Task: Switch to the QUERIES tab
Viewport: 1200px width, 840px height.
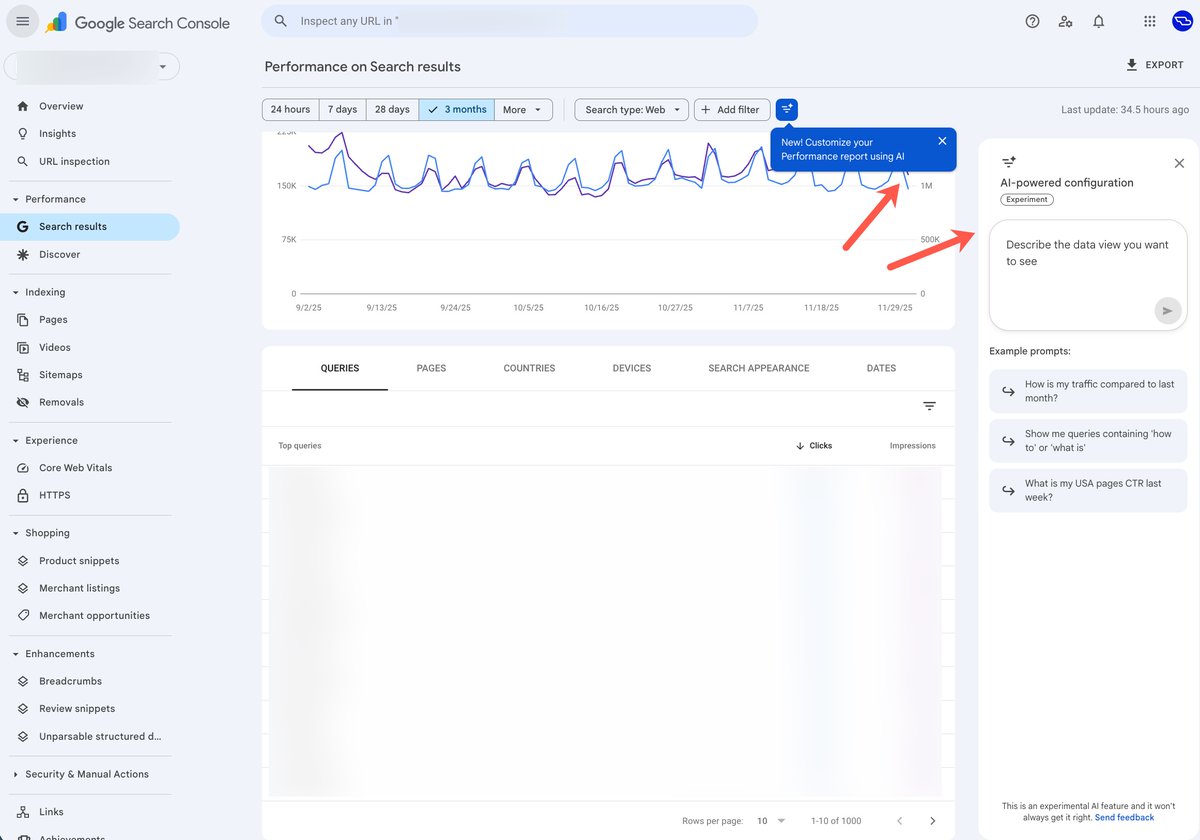Action: [340, 368]
